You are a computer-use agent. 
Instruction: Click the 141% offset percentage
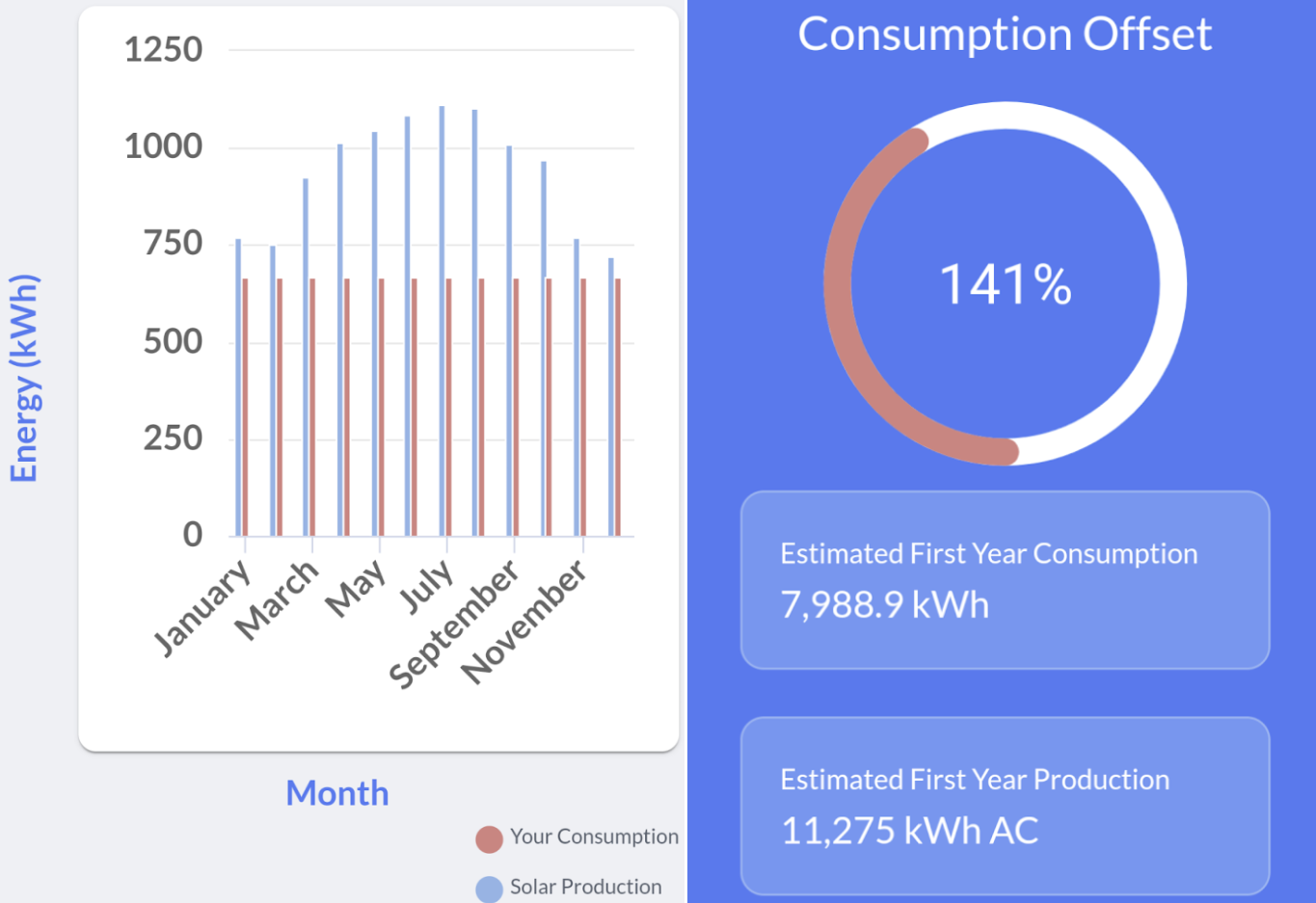pos(1005,285)
